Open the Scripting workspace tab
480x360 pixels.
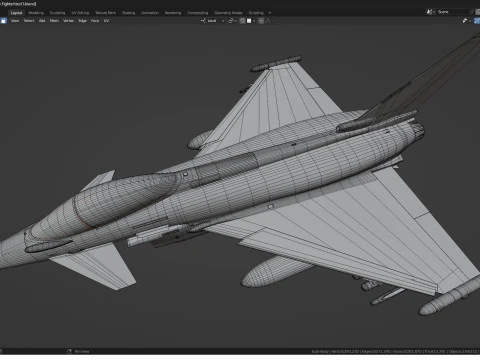256,13
